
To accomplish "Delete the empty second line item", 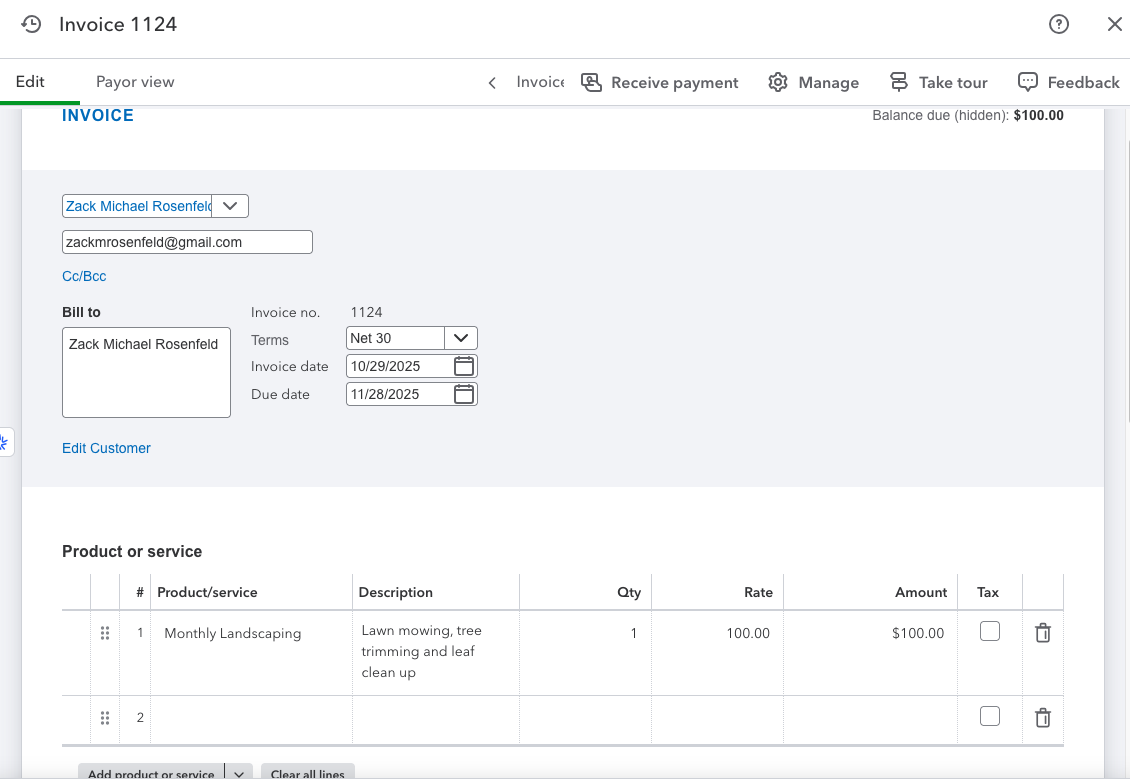I will click(x=1042, y=717).
